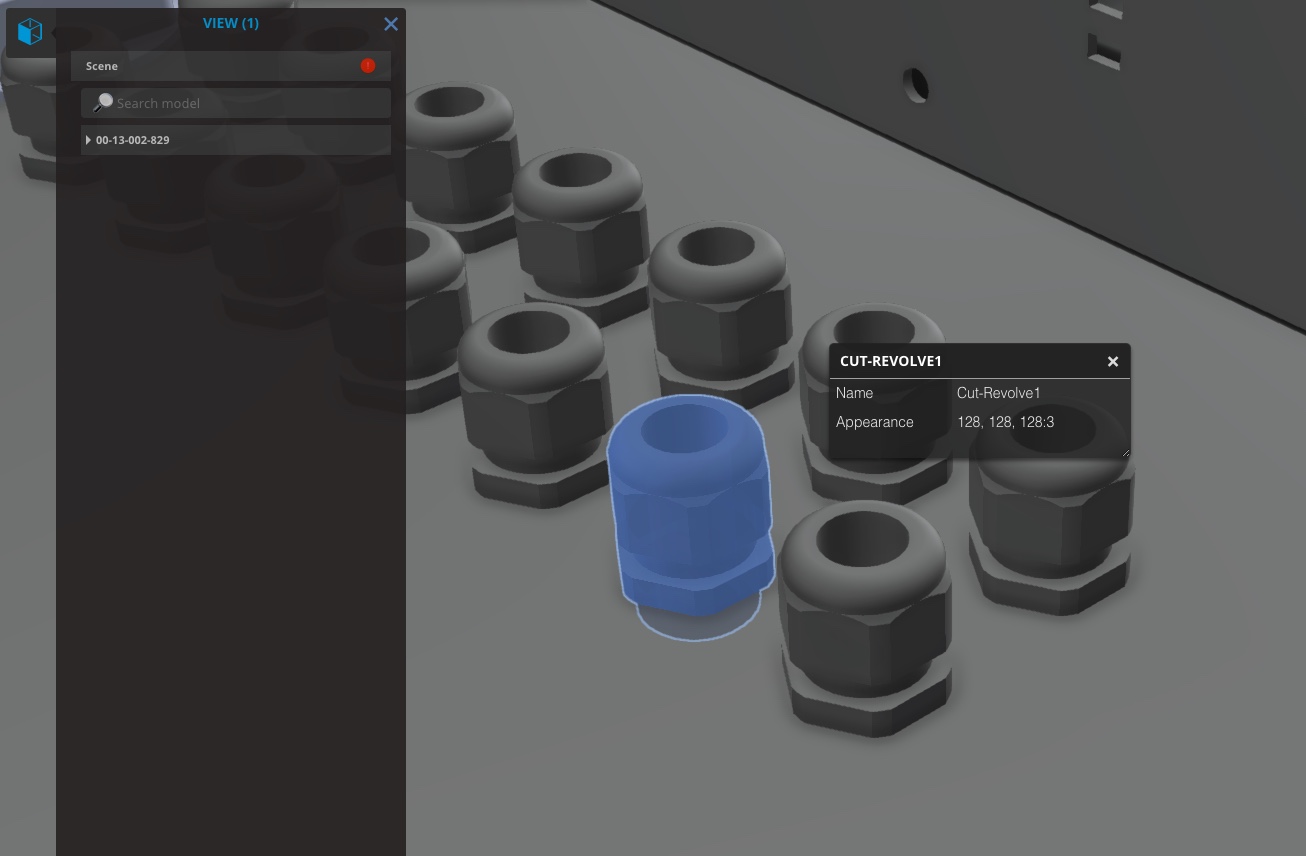
Task: Click the Cut-Revolve1 name value
Action: 998,393
